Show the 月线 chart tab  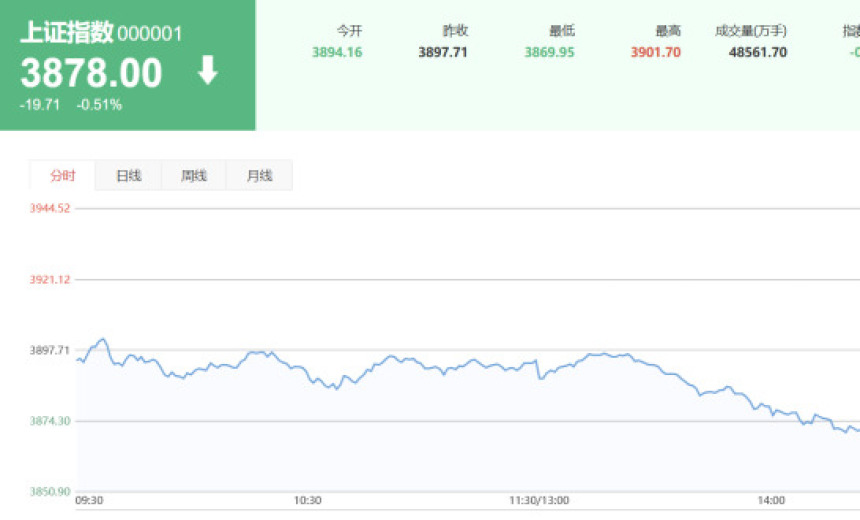click(259, 176)
